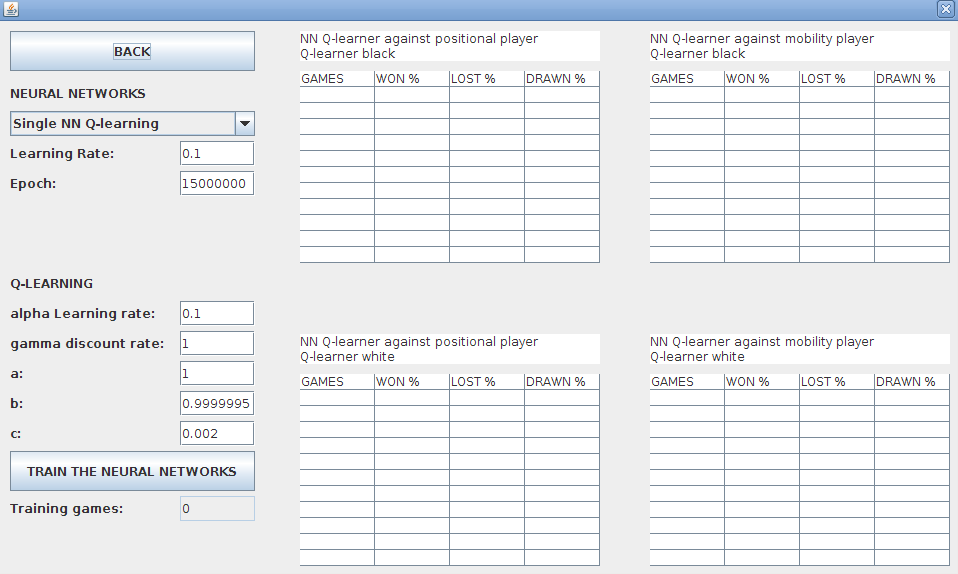
Task: Click mobility player Q-learner white title
Action: pyautogui.click(x=800, y=349)
